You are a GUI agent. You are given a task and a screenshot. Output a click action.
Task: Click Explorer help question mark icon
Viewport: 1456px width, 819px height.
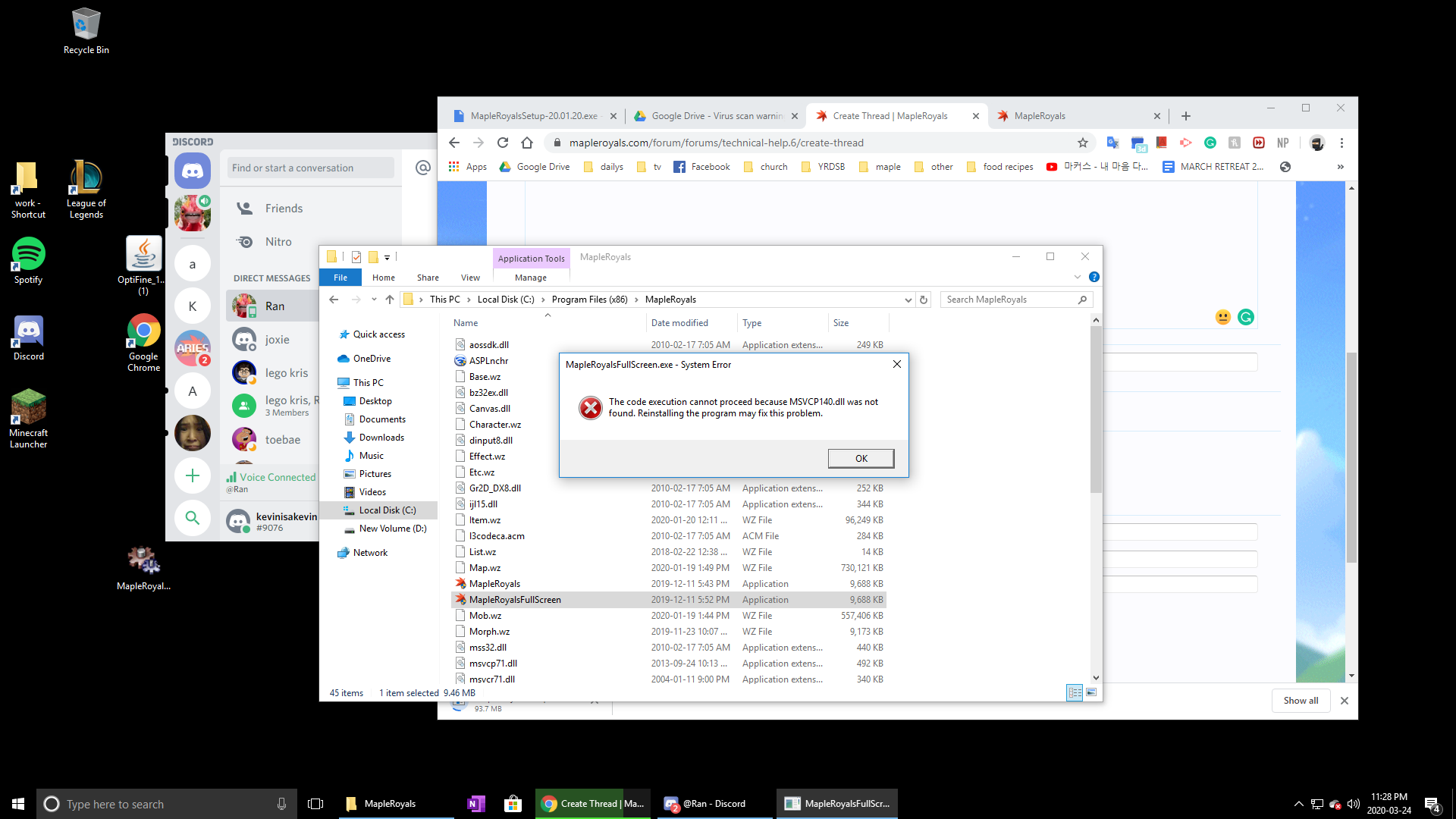tap(1094, 277)
